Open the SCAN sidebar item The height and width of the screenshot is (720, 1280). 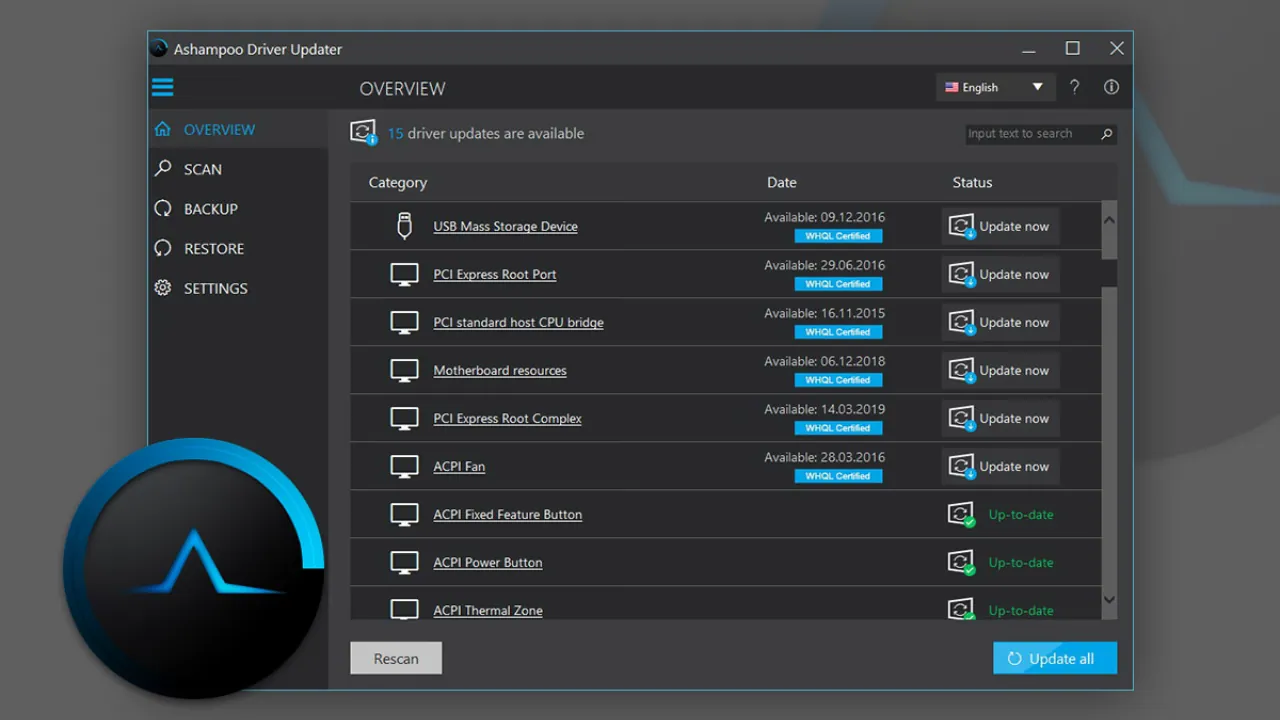click(238, 169)
